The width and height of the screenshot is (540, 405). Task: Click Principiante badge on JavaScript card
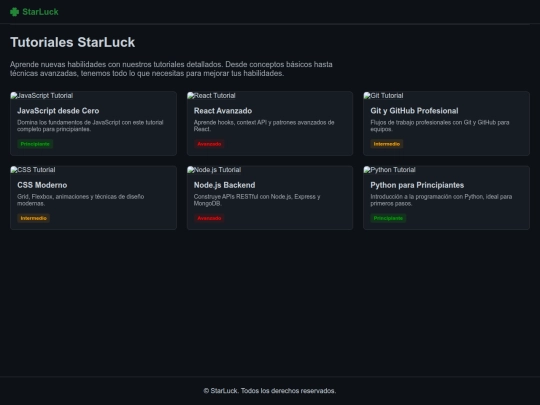pos(35,144)
